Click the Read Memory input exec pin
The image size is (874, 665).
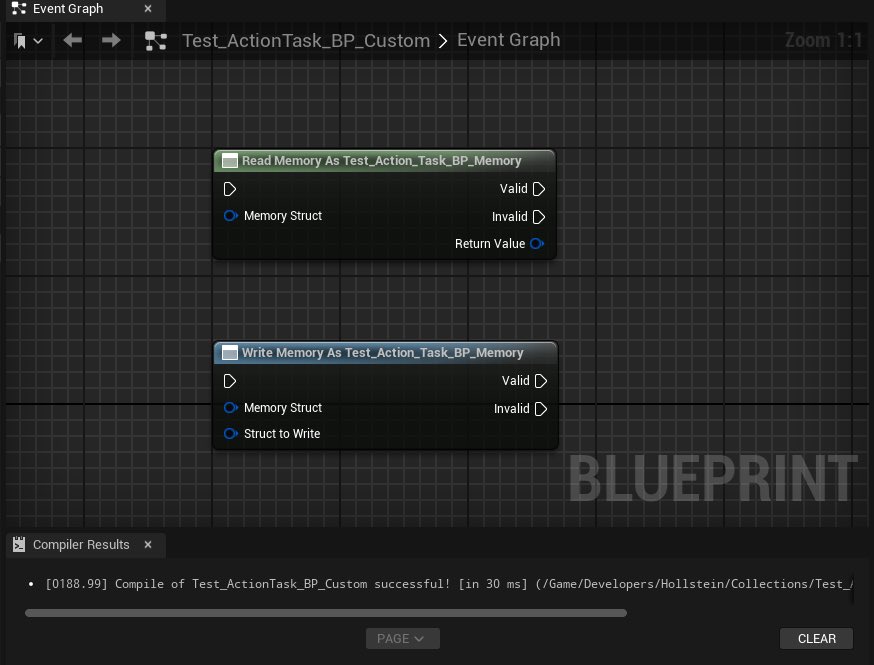(230, 189)
